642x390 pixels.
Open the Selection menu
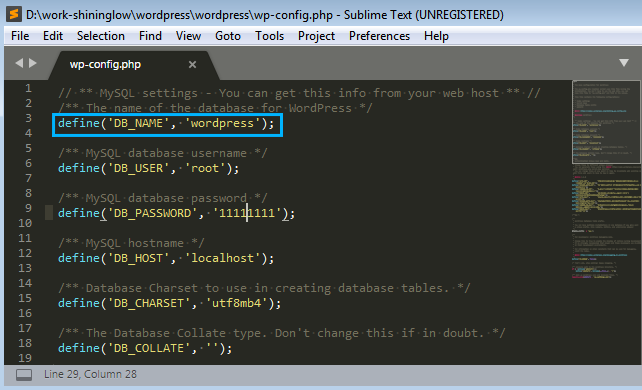[x=101, y=36]
